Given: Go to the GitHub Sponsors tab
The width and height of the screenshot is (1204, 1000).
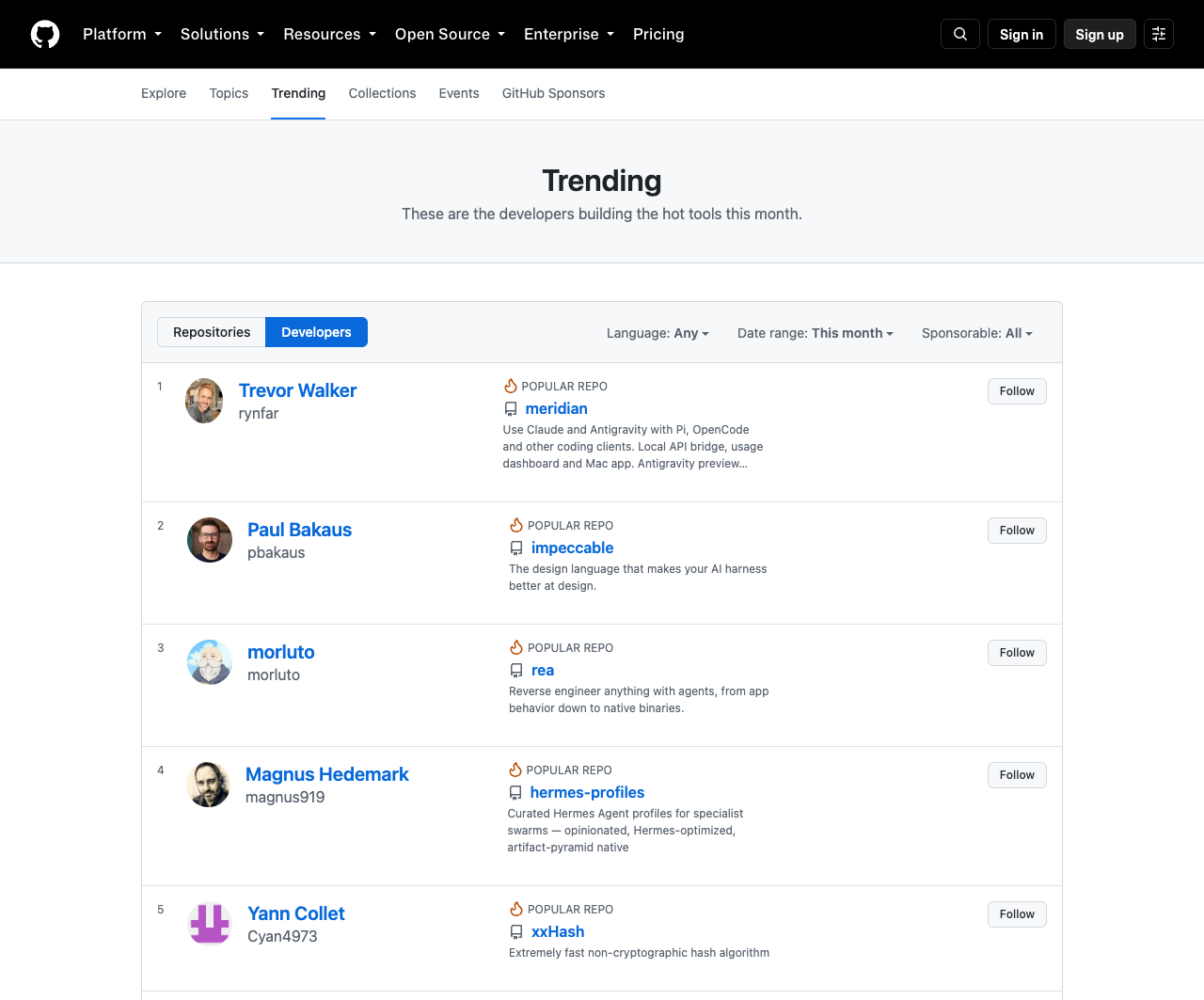Looking at the screenshot, I should coord(553,93).
